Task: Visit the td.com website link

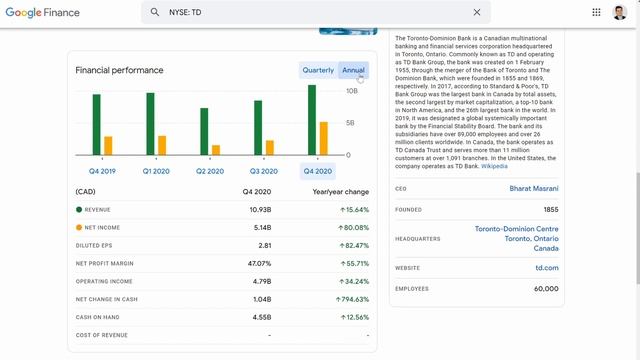Action: 547,268
